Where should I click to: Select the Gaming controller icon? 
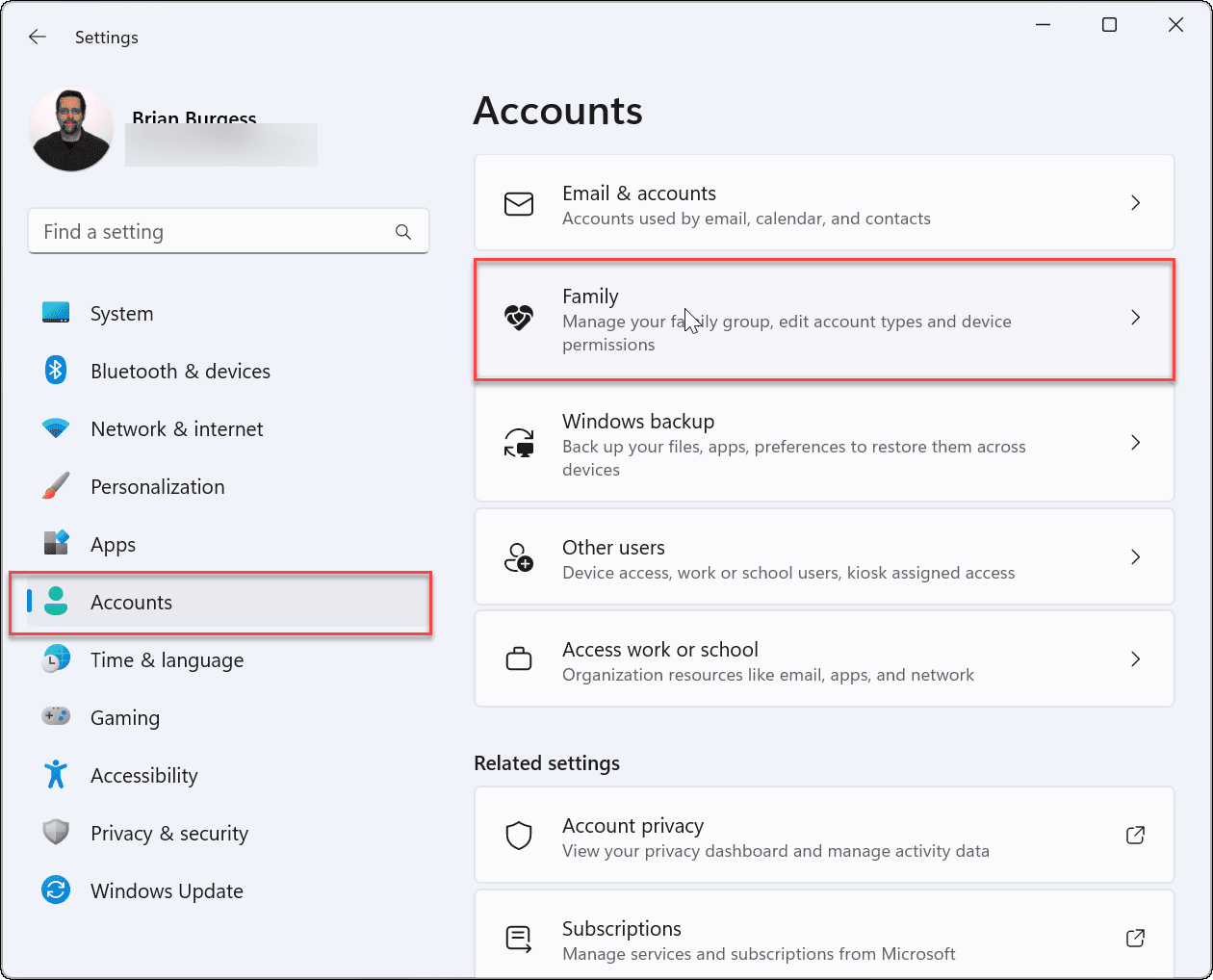pos(56,717)
